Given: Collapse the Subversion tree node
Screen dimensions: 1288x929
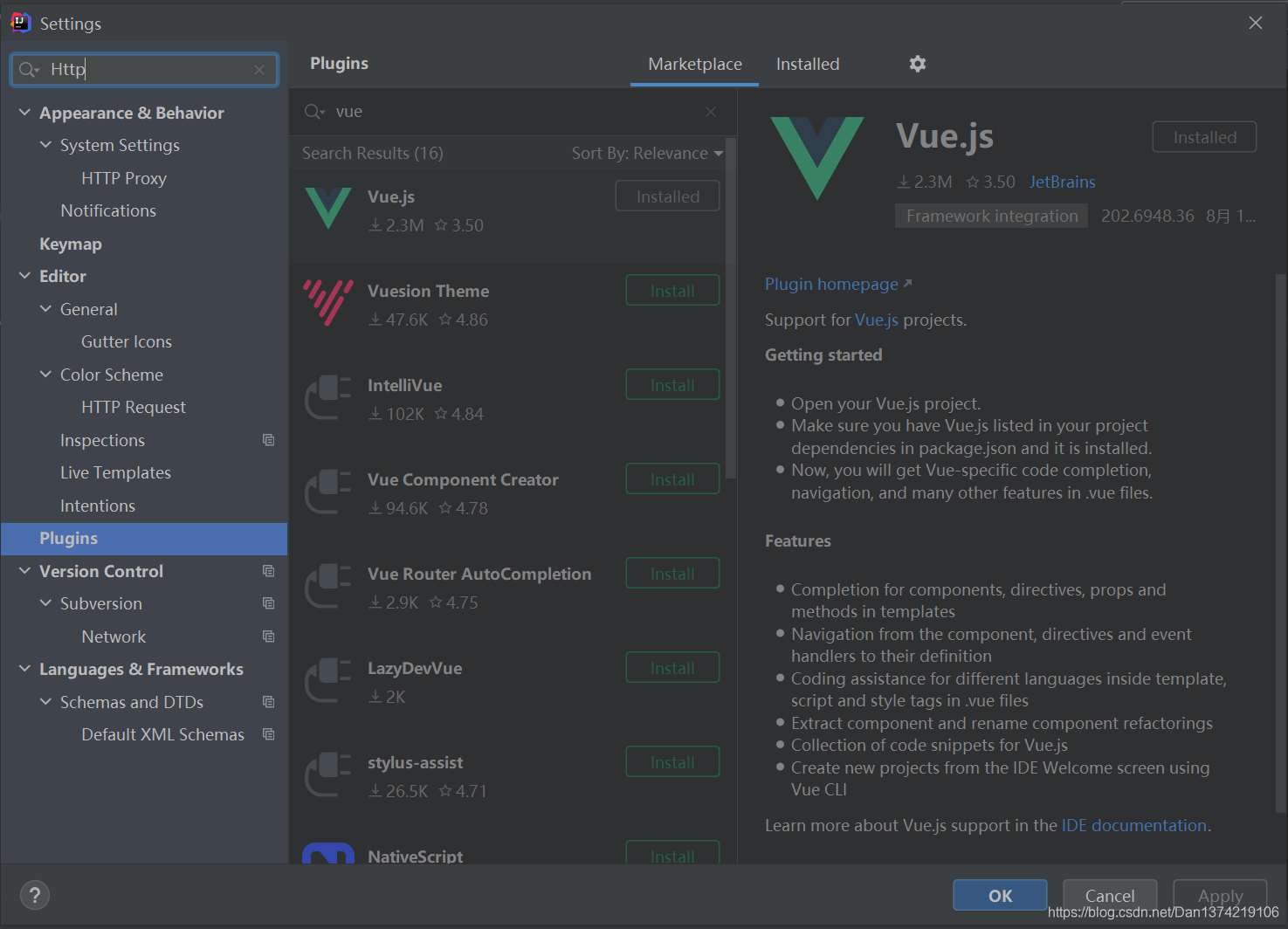Looking at the screenshot, I should pos(45,603).
